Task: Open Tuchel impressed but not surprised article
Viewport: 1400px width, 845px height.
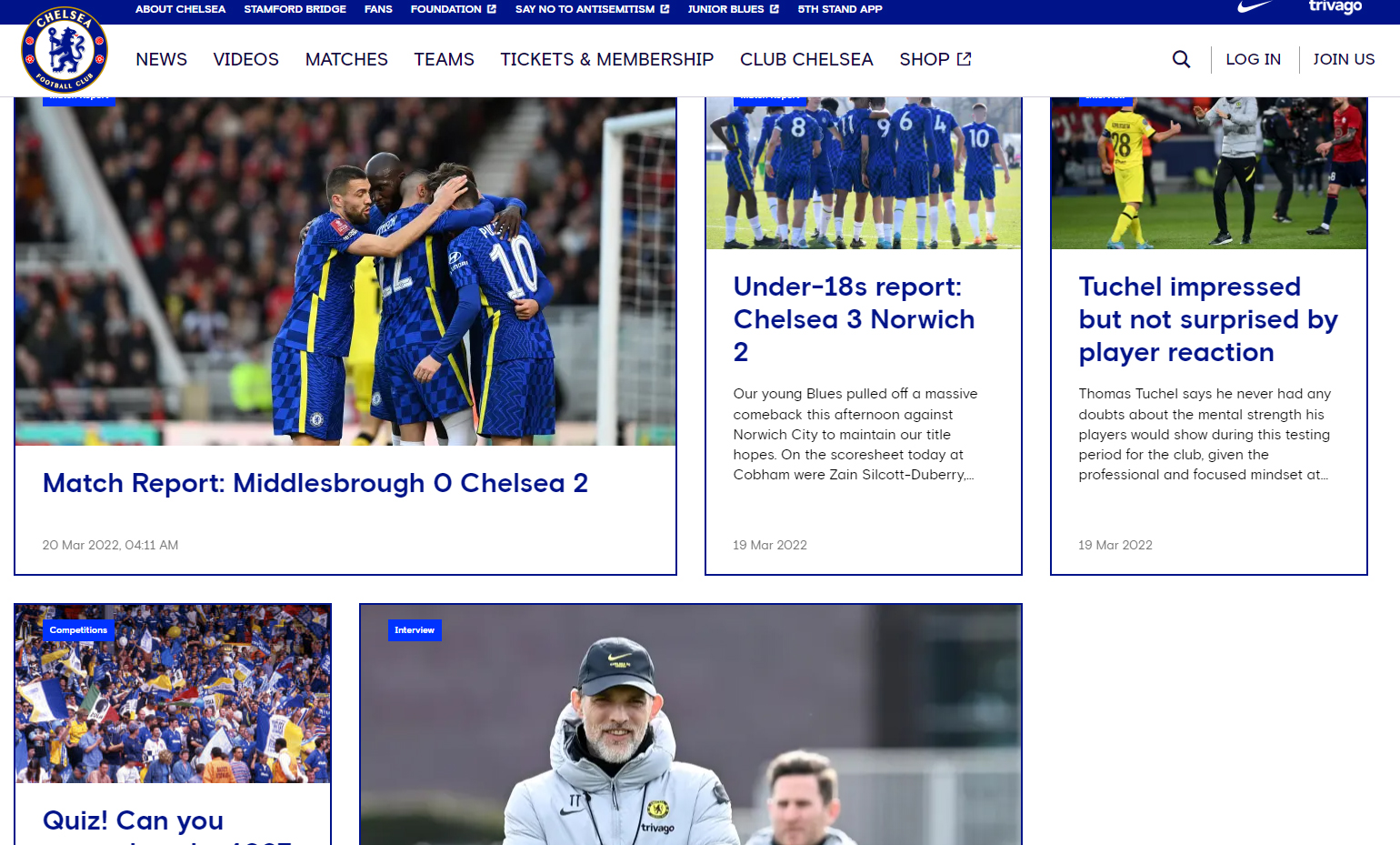Action: [1208, 319]
